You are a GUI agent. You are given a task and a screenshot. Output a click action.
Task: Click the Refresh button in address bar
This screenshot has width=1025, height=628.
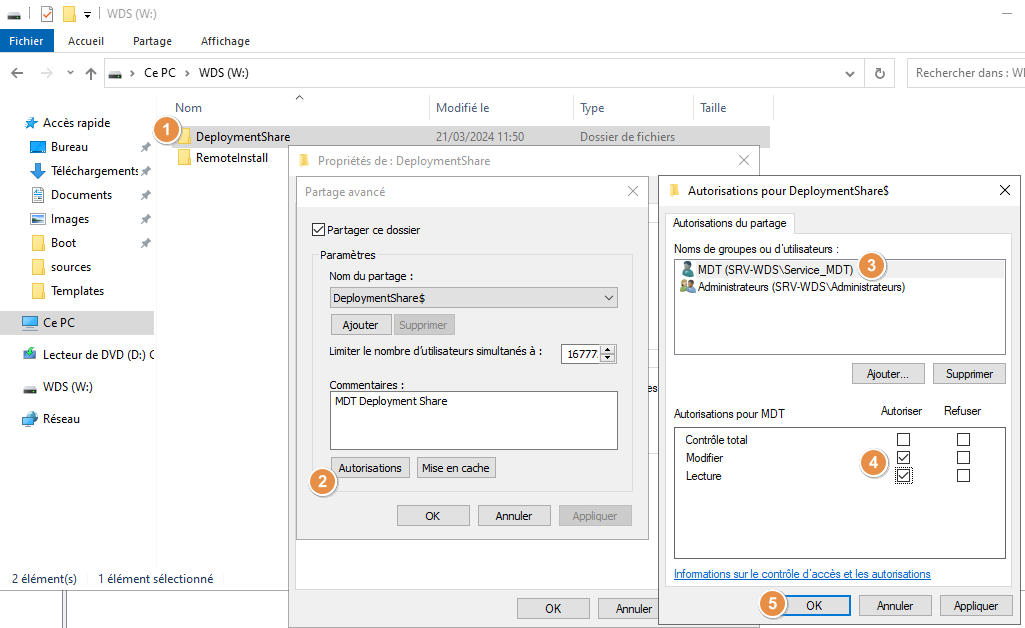(x=879, y=73)
